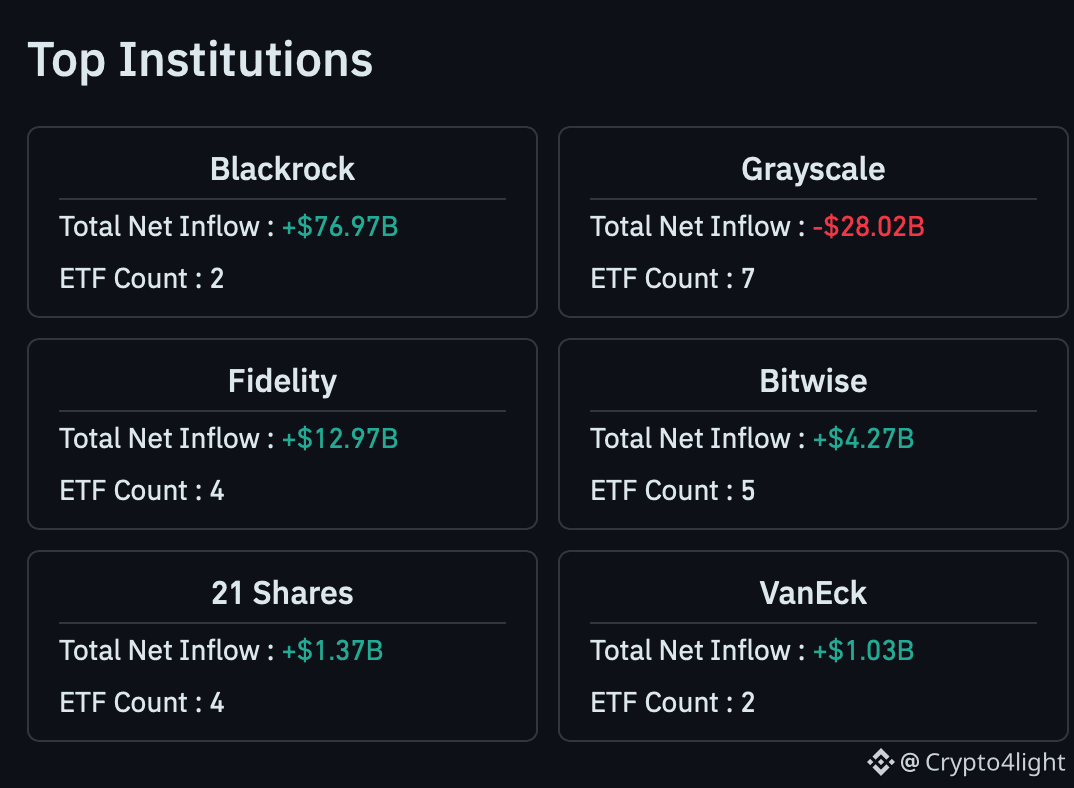Click Blackrock's ETF Count : 2 line
Screen dimensions: 1074x788
pos(142,279)
